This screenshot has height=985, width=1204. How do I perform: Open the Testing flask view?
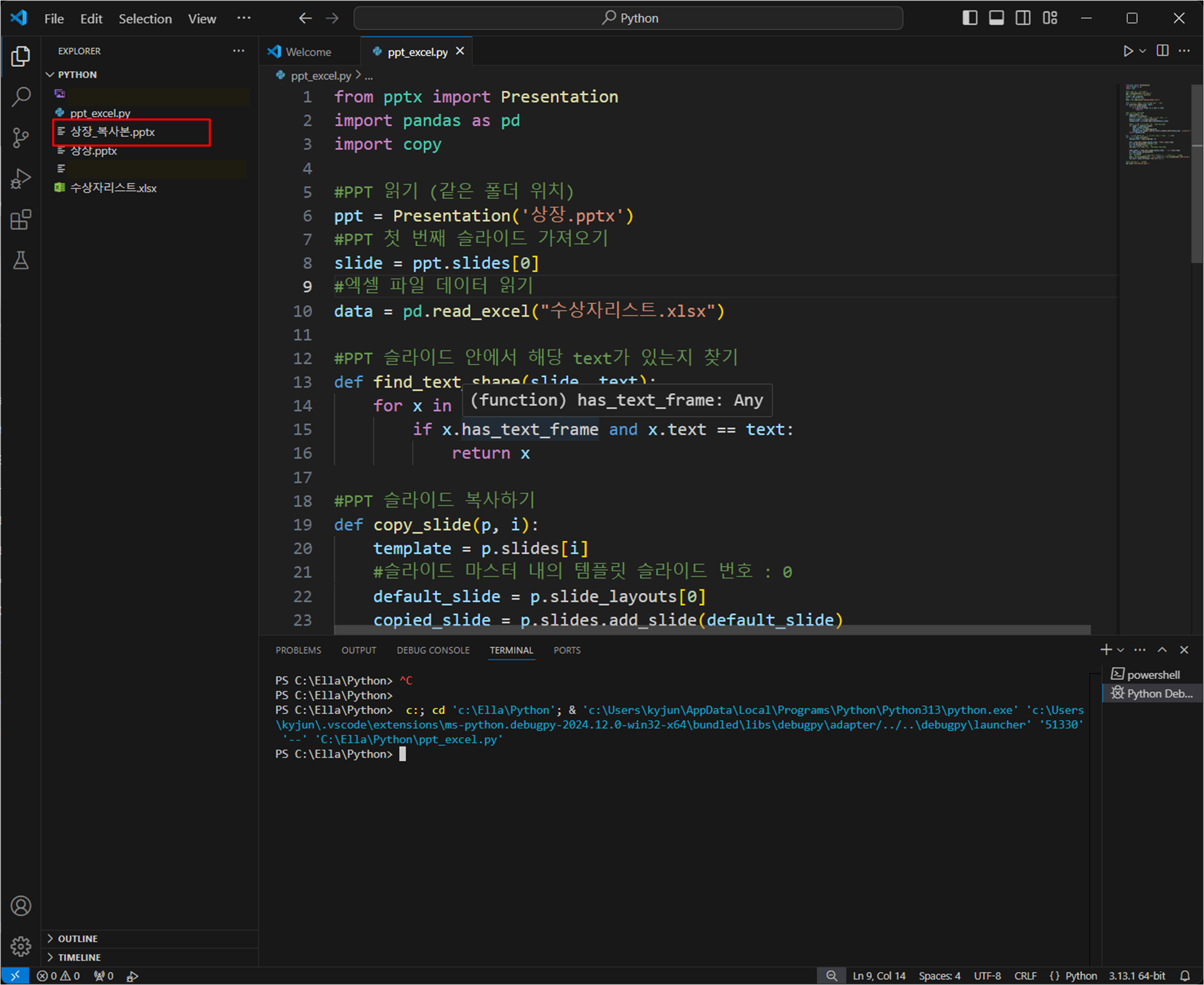coord(21,261)
